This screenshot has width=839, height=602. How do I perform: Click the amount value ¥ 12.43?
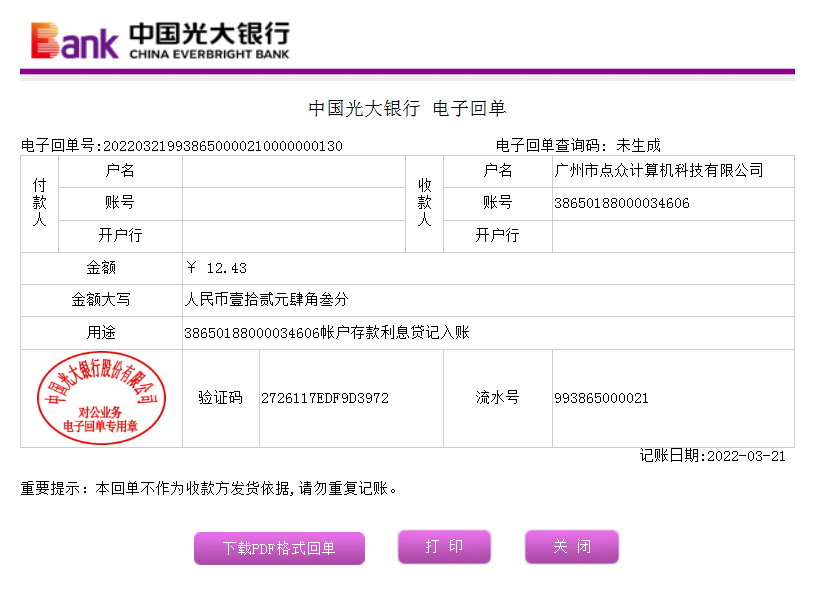(217, 268)
